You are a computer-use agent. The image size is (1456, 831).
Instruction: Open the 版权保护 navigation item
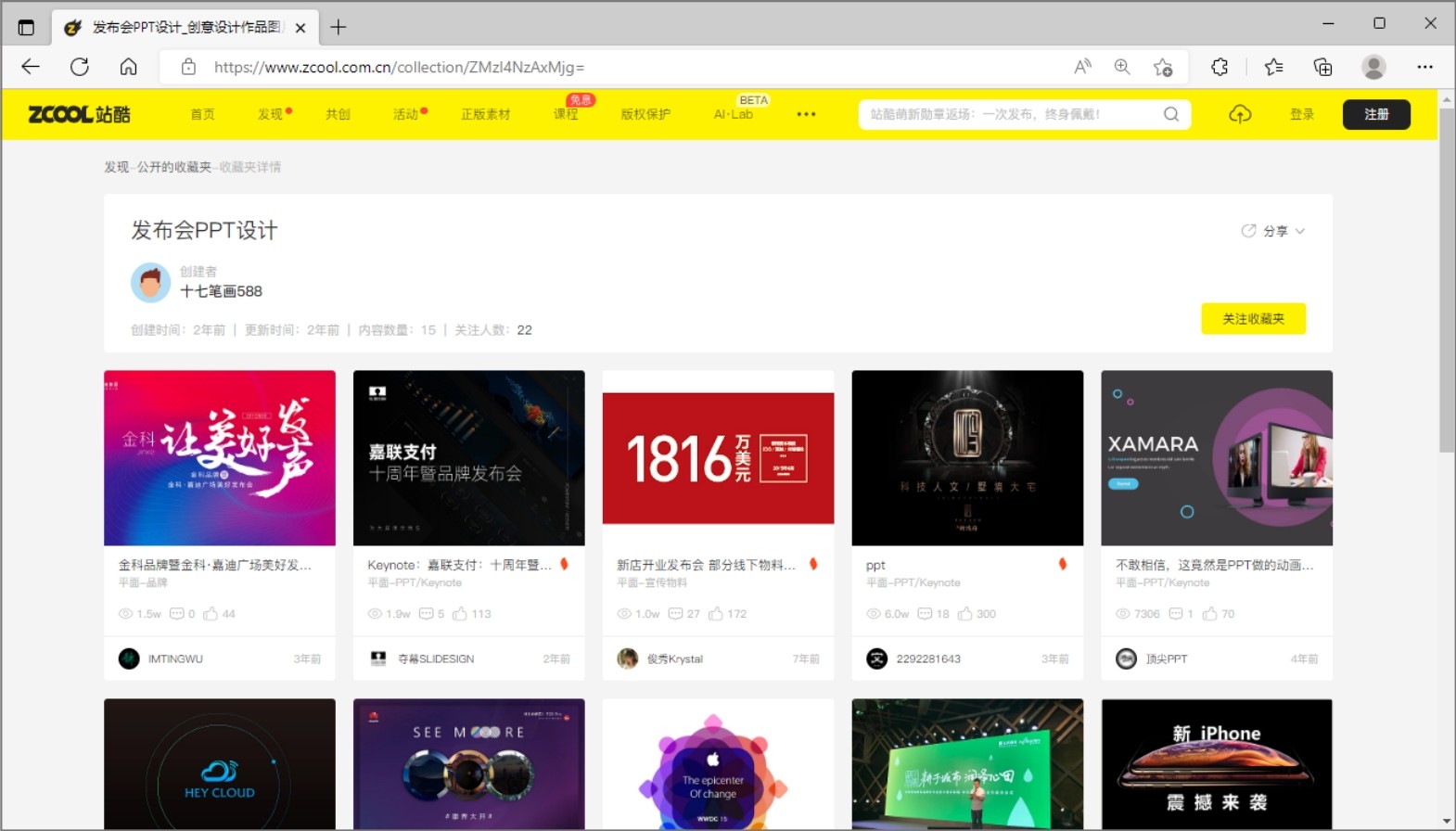[645, 114]
